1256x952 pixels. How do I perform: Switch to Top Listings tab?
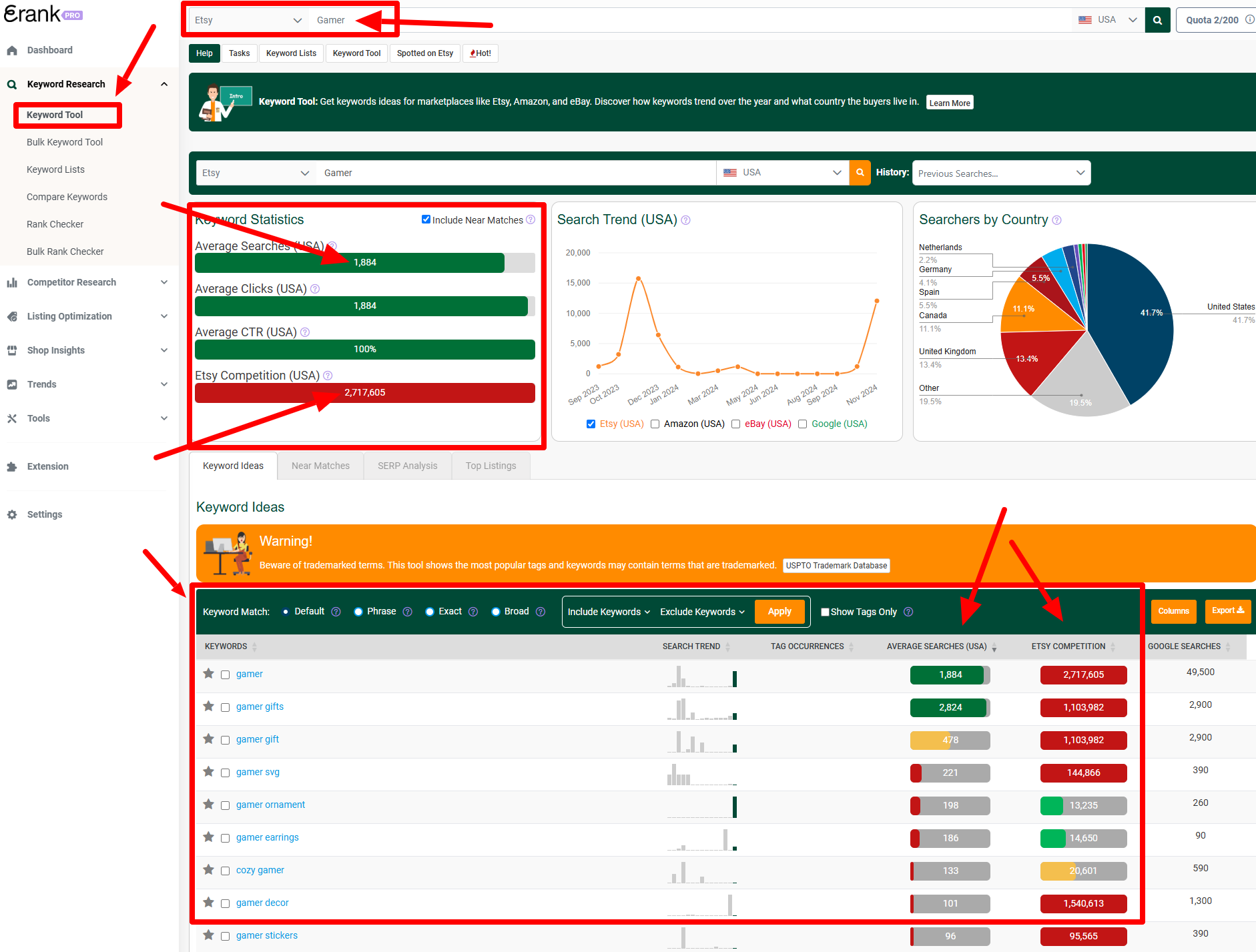click(x=491, y=466)
